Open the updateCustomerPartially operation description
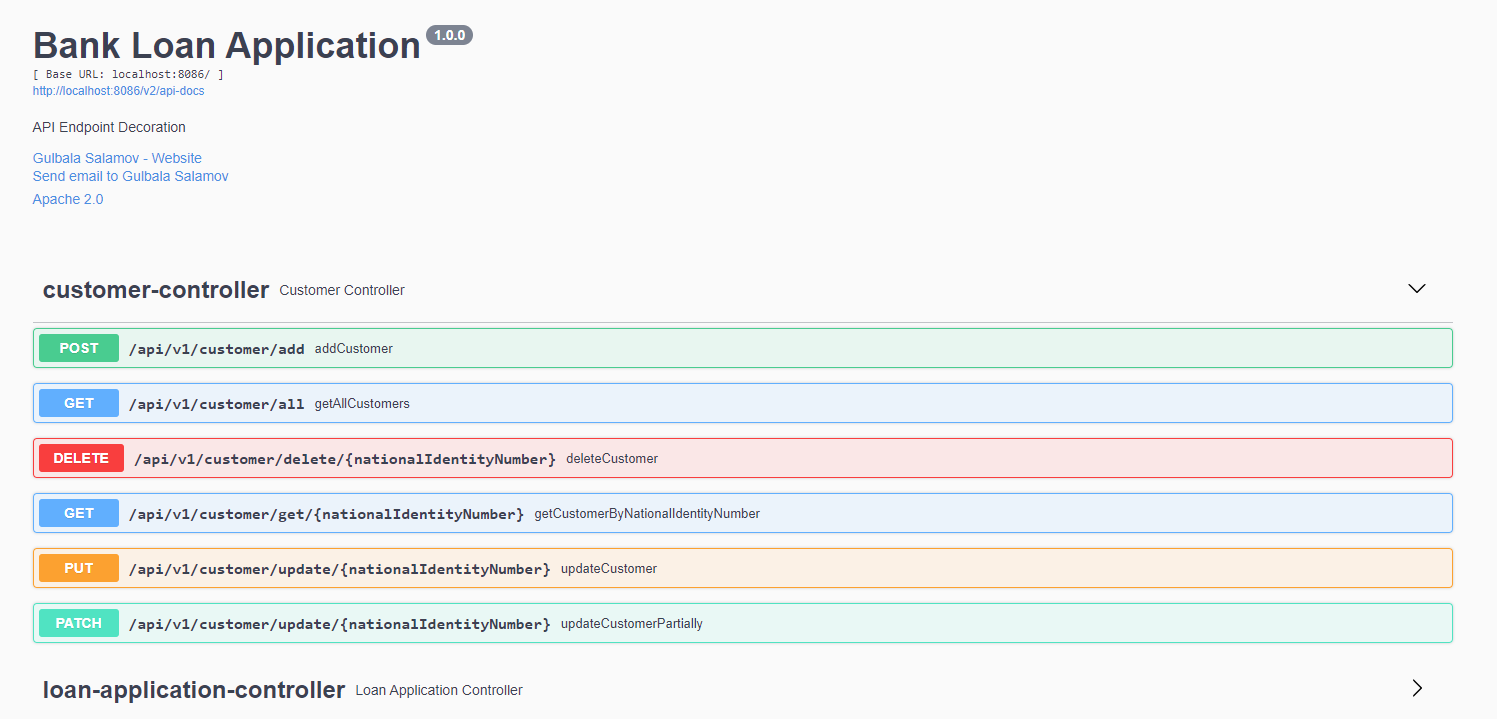Image resolution: width=1497 pixels, height=719 pixels. 632,623
